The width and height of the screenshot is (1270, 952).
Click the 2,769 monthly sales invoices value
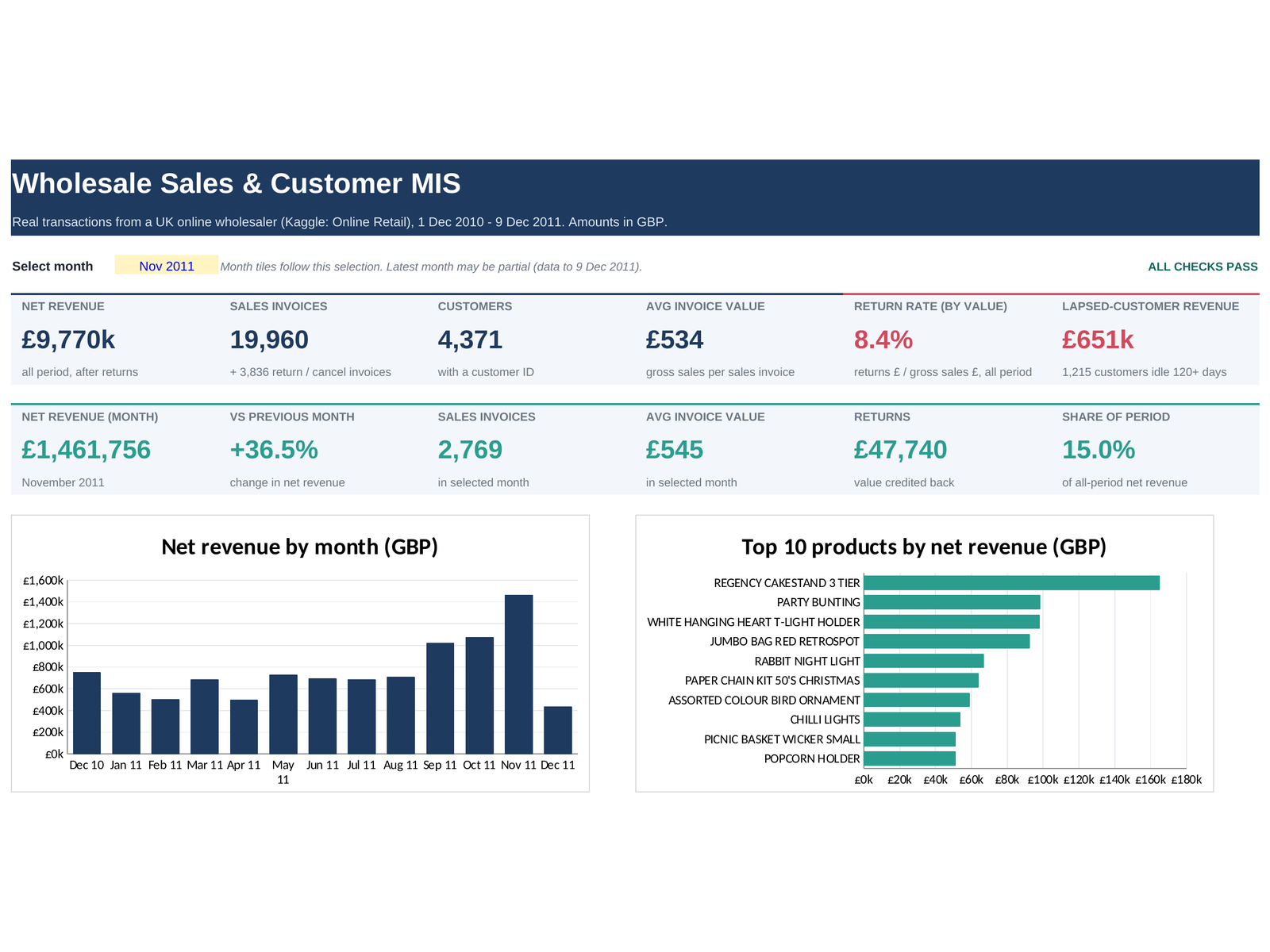470,450
